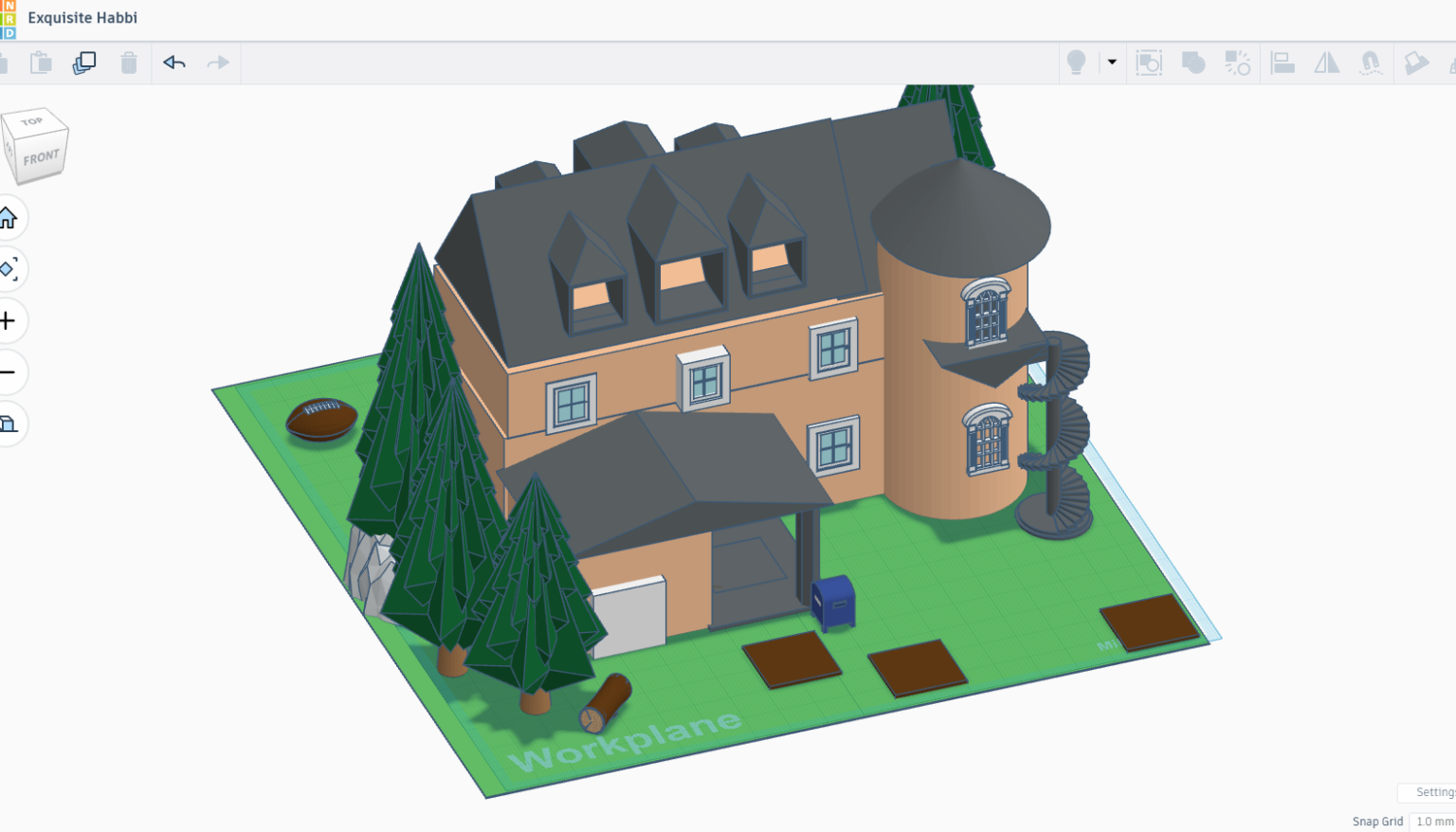
Task: Select the upper arched tower window
Action: [x=986, y=313]
